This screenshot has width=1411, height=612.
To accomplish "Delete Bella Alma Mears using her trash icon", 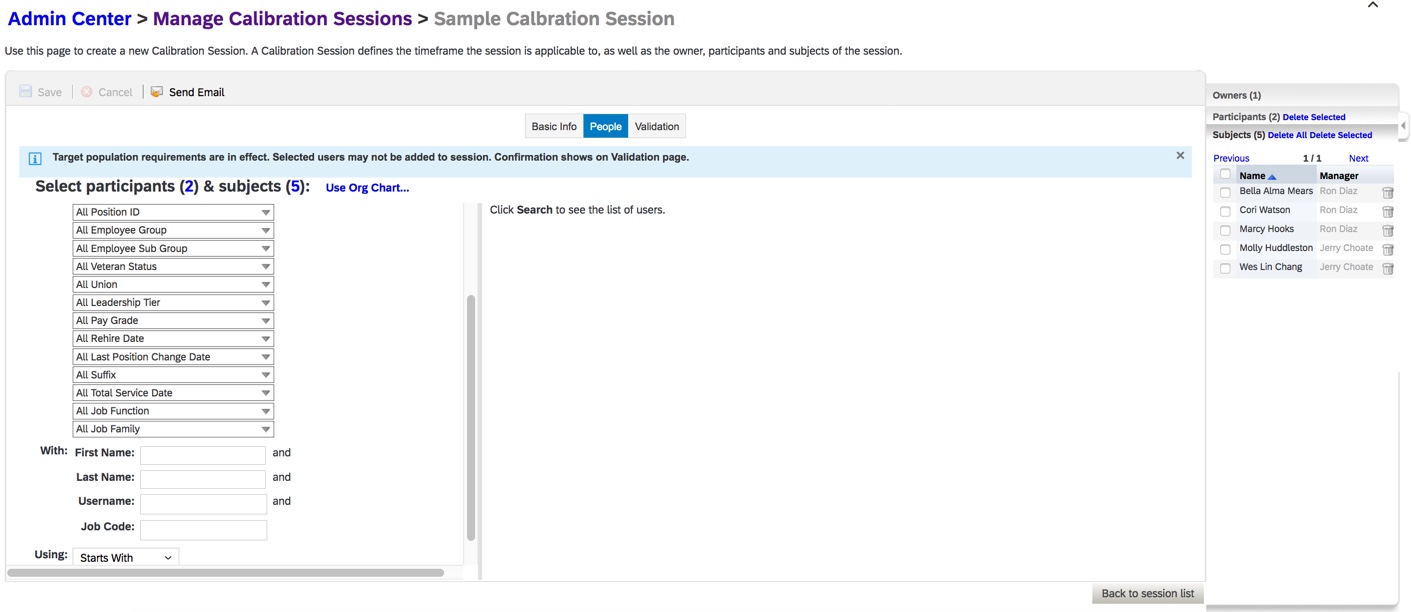I will [1388, 191].
